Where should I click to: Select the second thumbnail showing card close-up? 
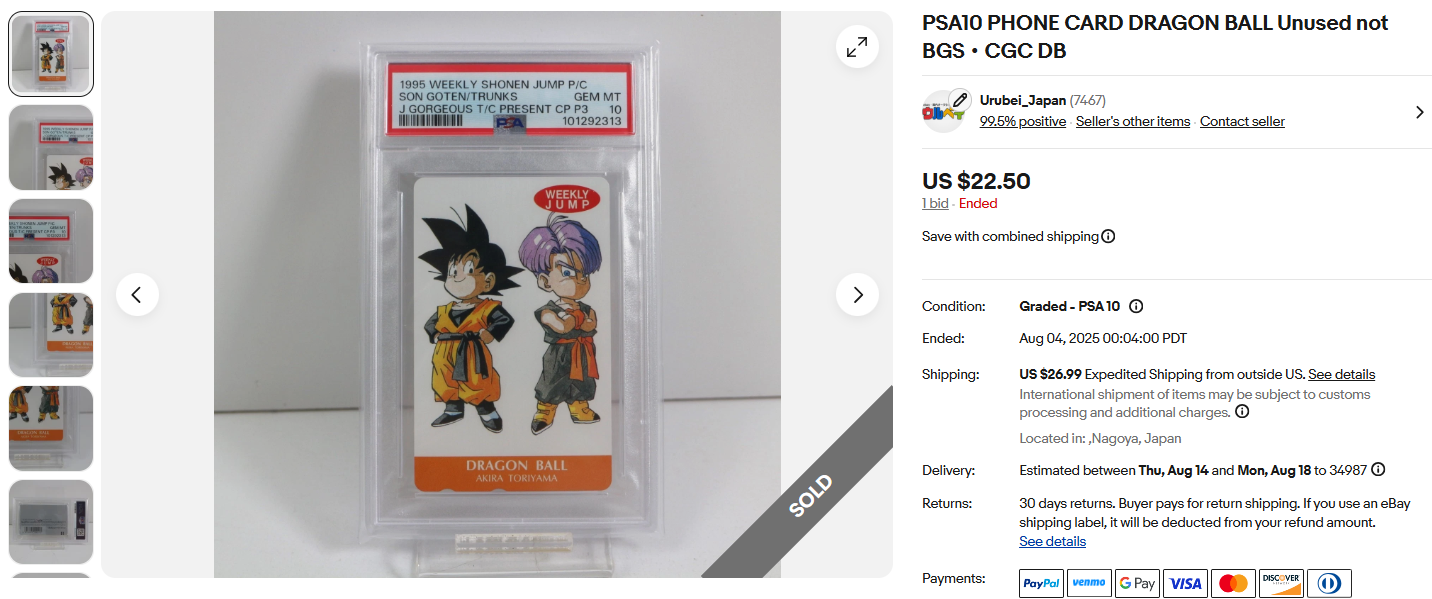pos(51,147)
